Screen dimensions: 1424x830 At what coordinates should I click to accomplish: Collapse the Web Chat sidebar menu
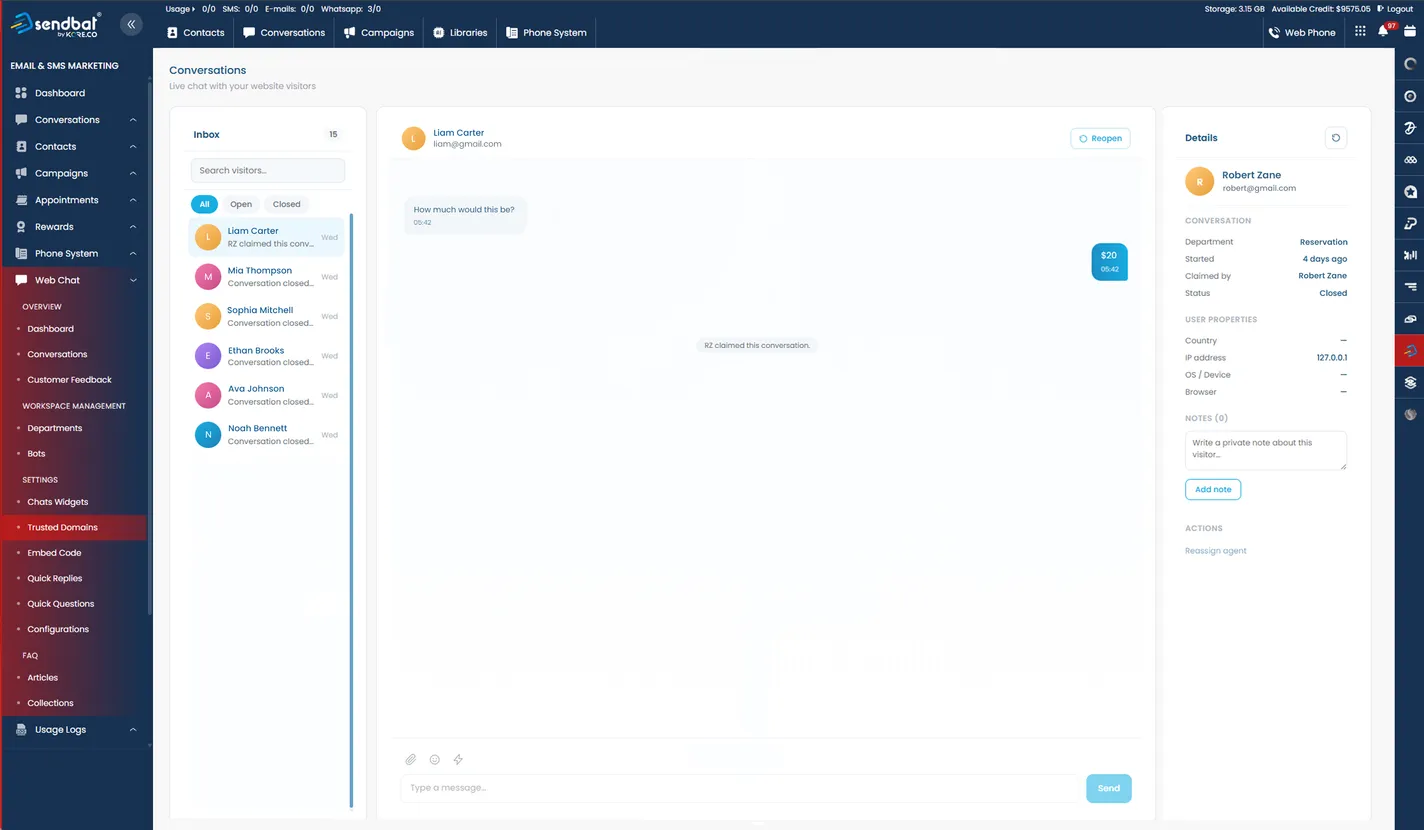(x=133, y=281)
